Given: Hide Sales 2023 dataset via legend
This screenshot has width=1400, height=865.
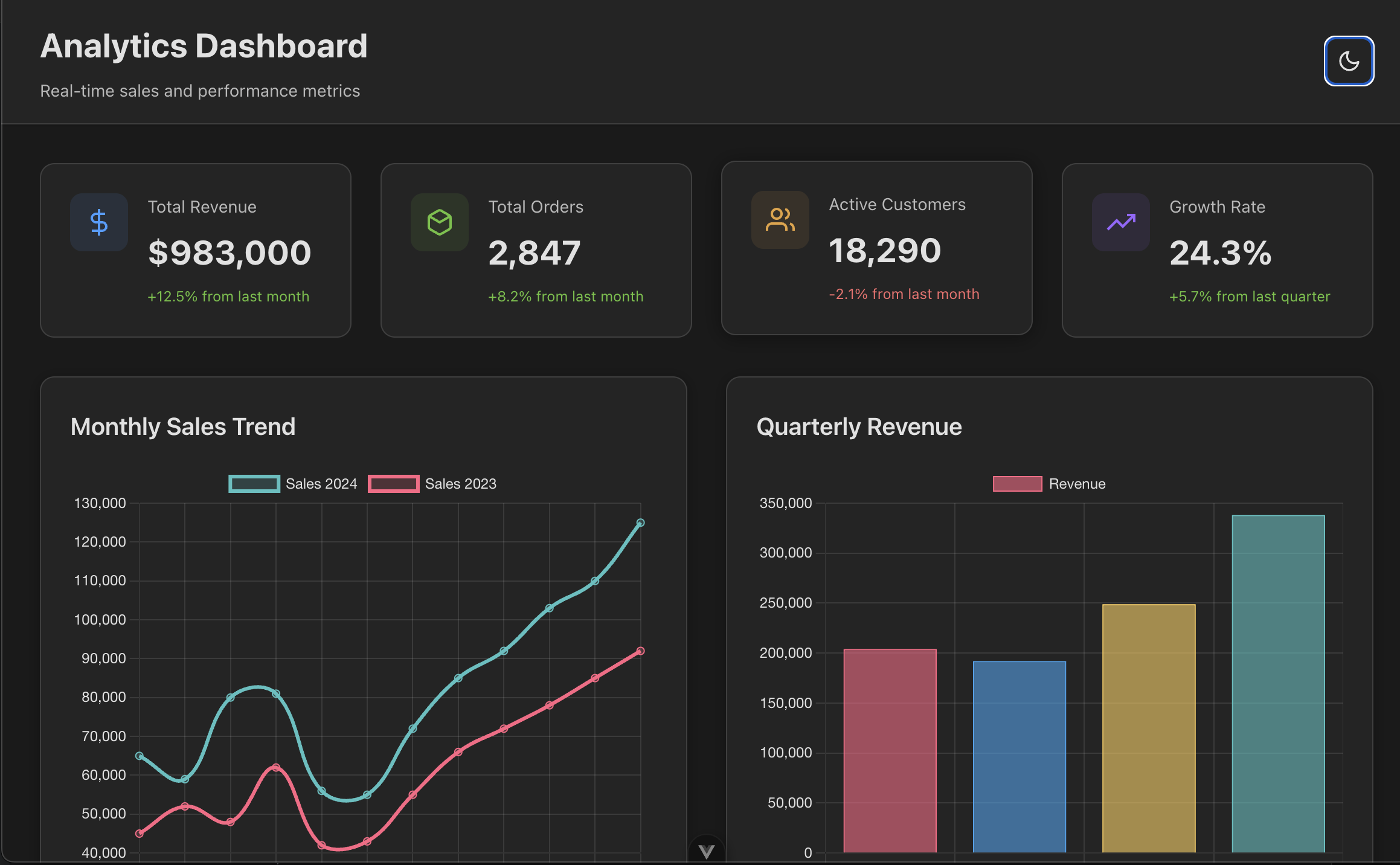Looking at the screenshot, I should click(x=460, y=484).
